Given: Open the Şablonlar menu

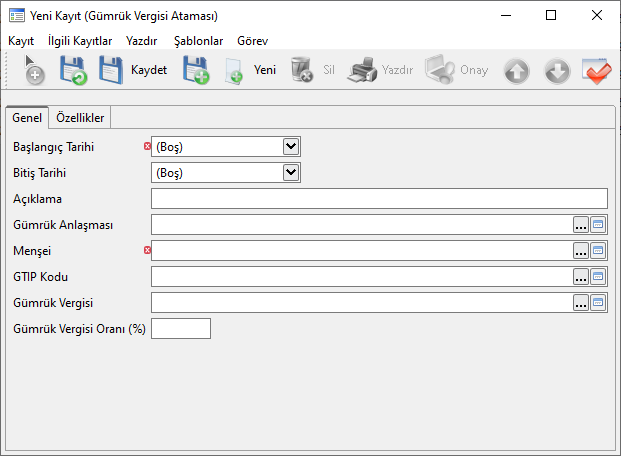Looking at the screenshot, I should coord(198,41).
